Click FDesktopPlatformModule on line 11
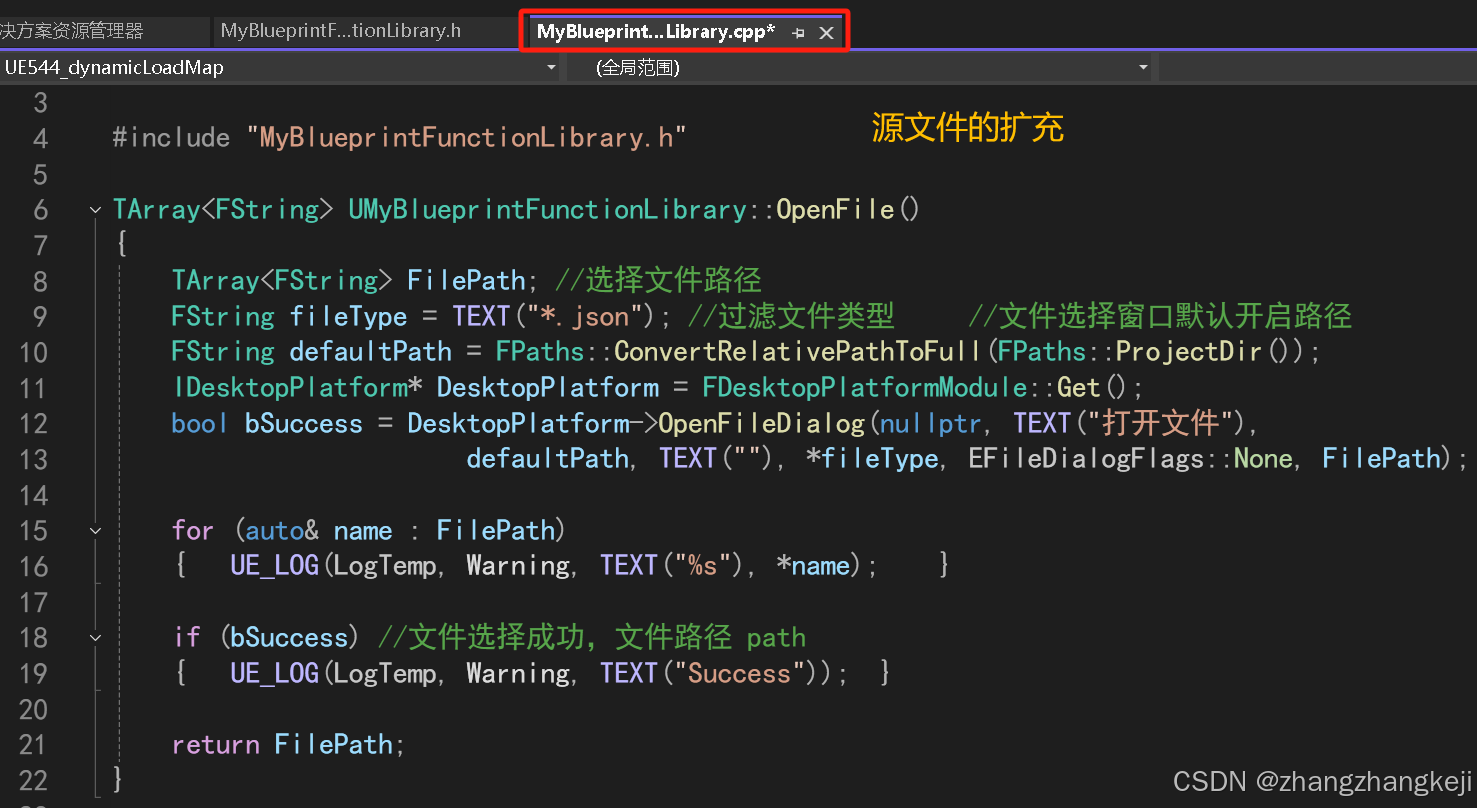Screen dimensions: 1477x808 864,388
